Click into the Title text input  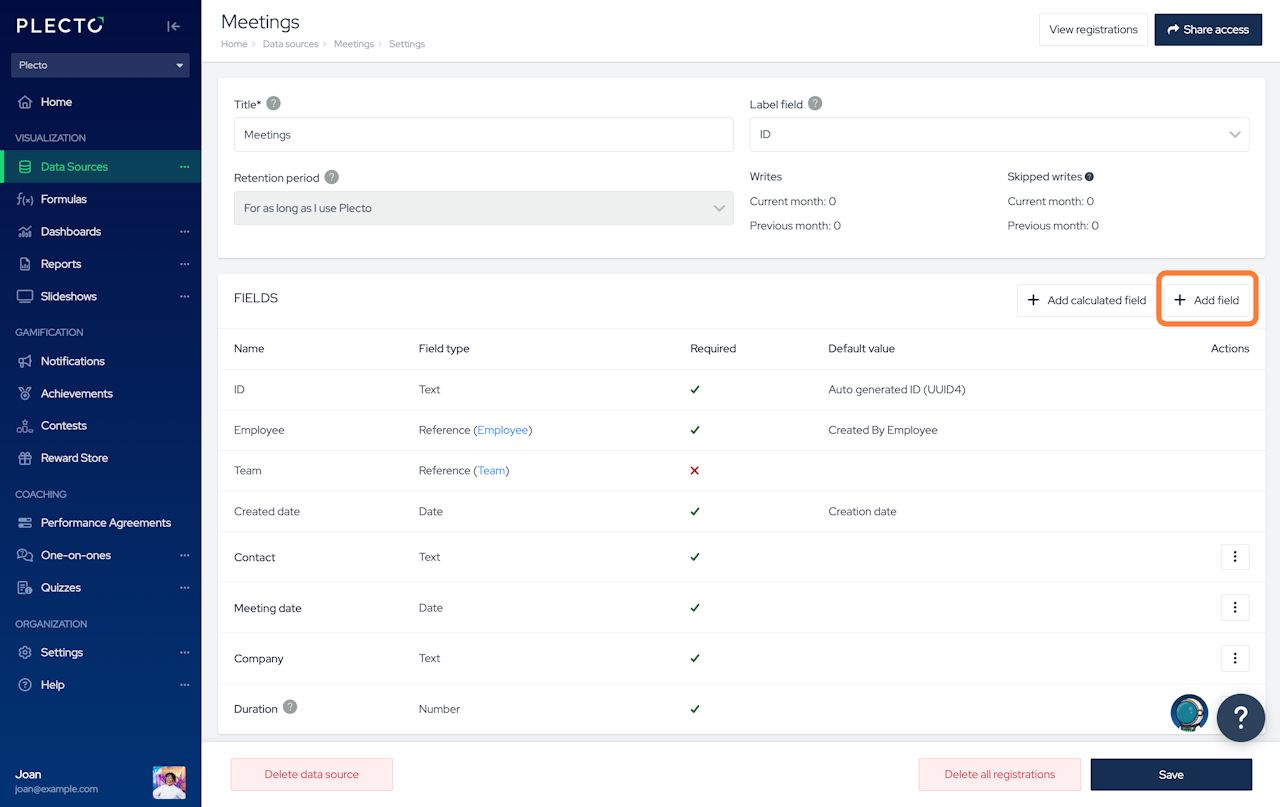[x=483, y=135]
